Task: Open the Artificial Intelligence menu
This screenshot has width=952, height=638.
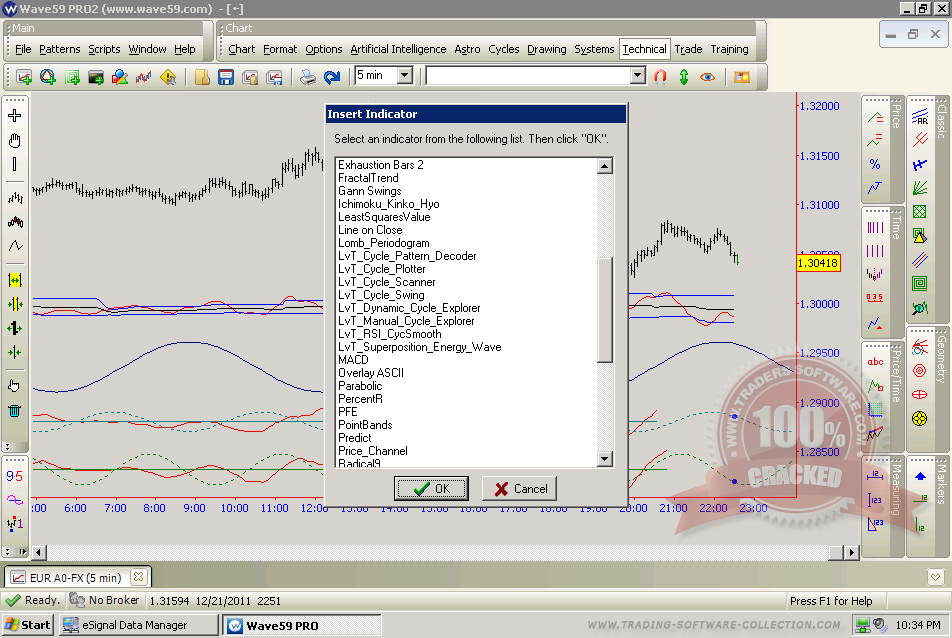Action: click(x=398, y=49)
